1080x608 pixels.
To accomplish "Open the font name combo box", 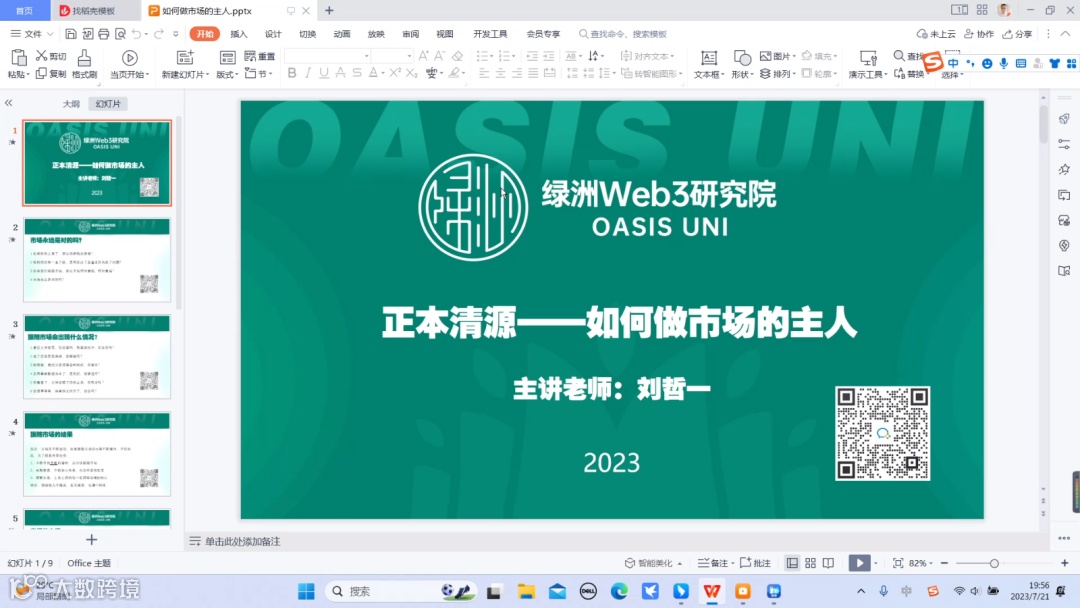I will coord(328,56).
